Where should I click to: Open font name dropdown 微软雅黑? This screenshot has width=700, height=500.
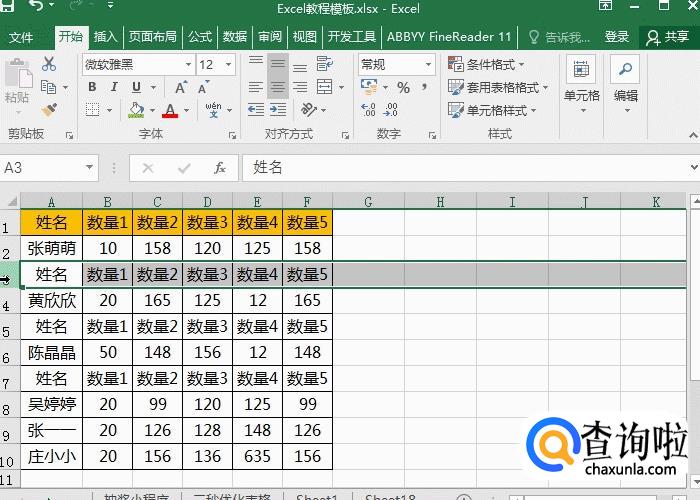click(188, 65)
